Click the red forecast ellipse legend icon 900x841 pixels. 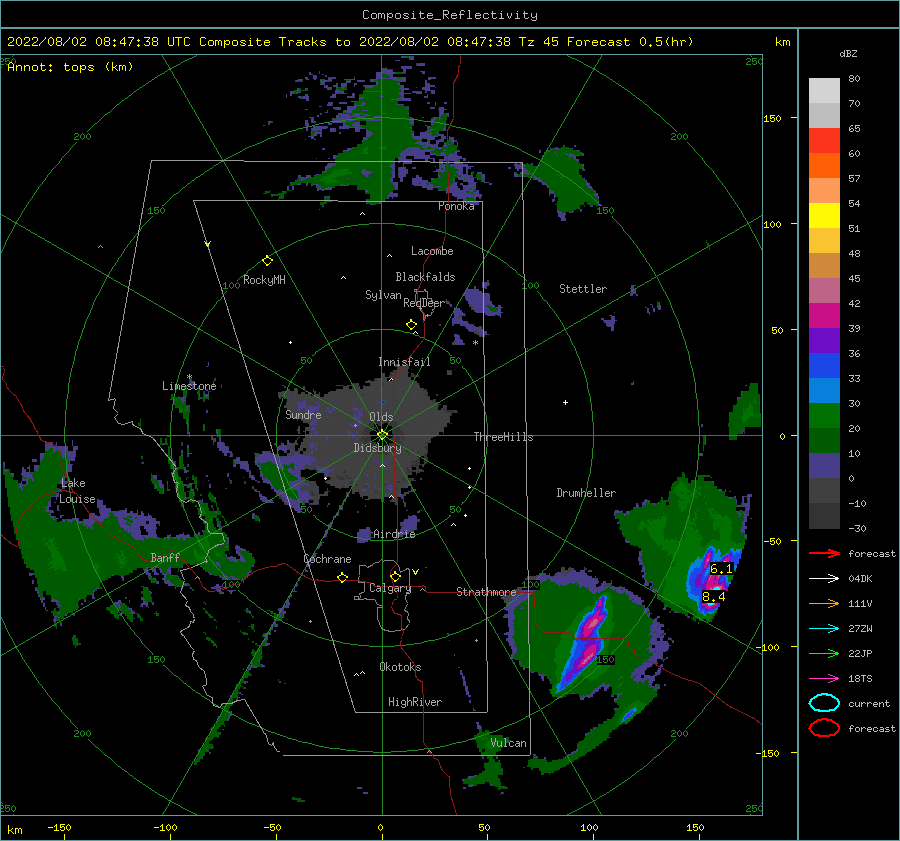click(x=824, y=728)
